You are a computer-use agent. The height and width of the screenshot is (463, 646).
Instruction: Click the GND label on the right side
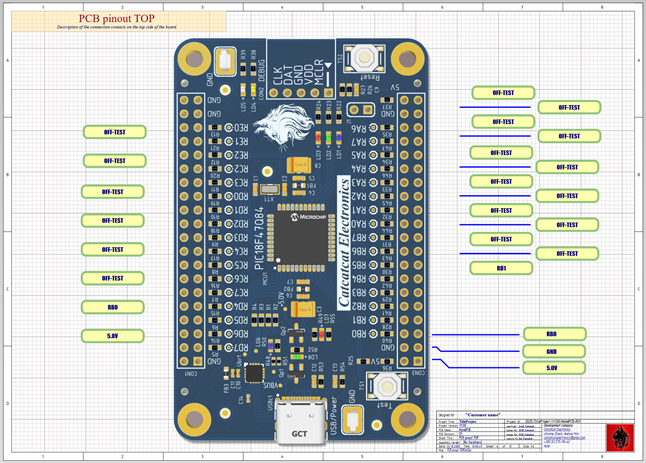point(551,351)
